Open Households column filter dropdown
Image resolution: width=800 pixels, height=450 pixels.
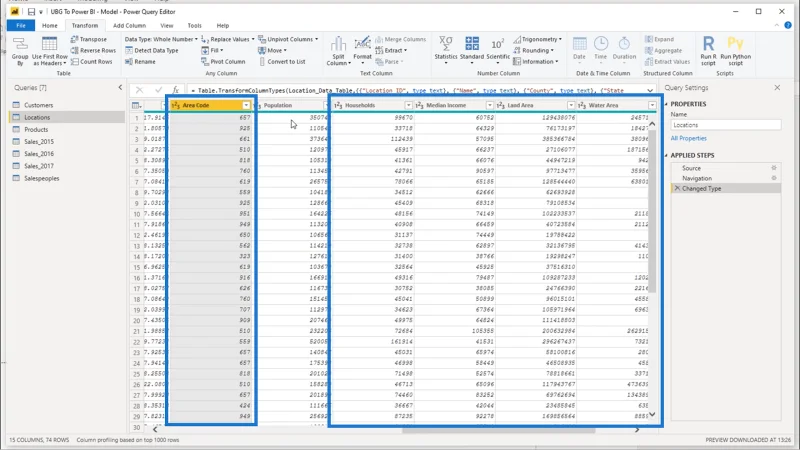point(408,105)
